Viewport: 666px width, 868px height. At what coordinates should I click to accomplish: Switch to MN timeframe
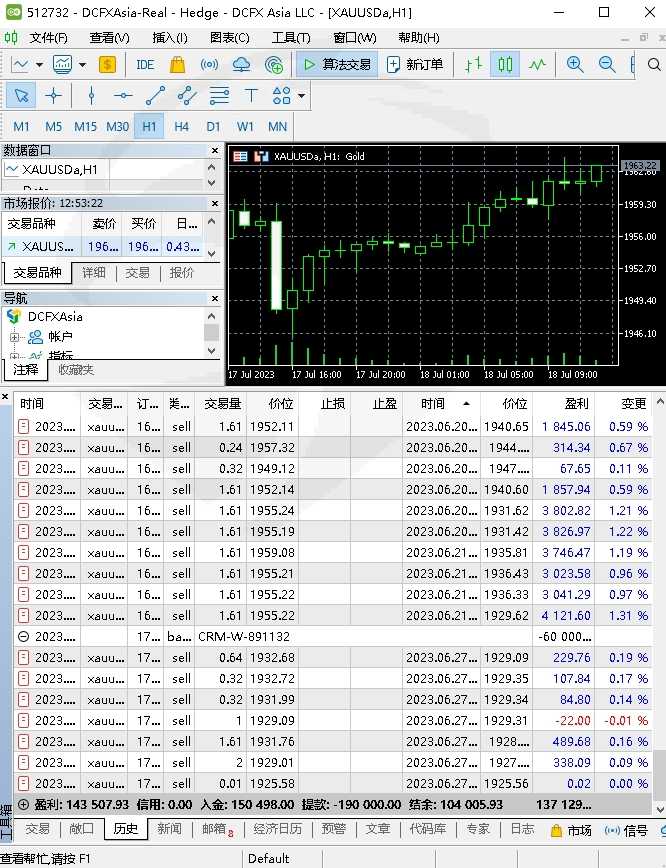tap(277, 127)
